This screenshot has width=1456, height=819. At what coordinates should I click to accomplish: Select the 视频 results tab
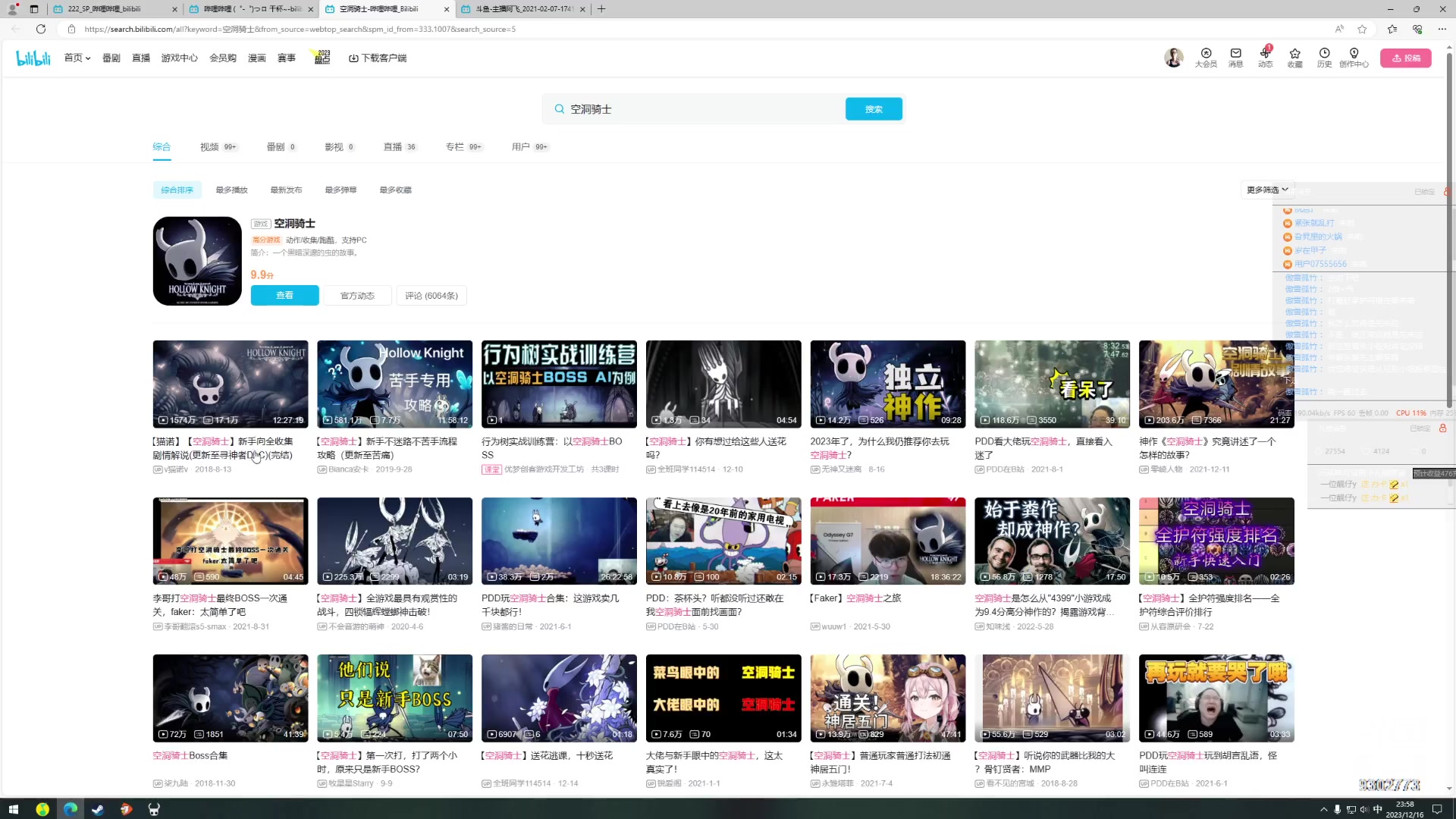pyautogui.click(x=218, y=147)
